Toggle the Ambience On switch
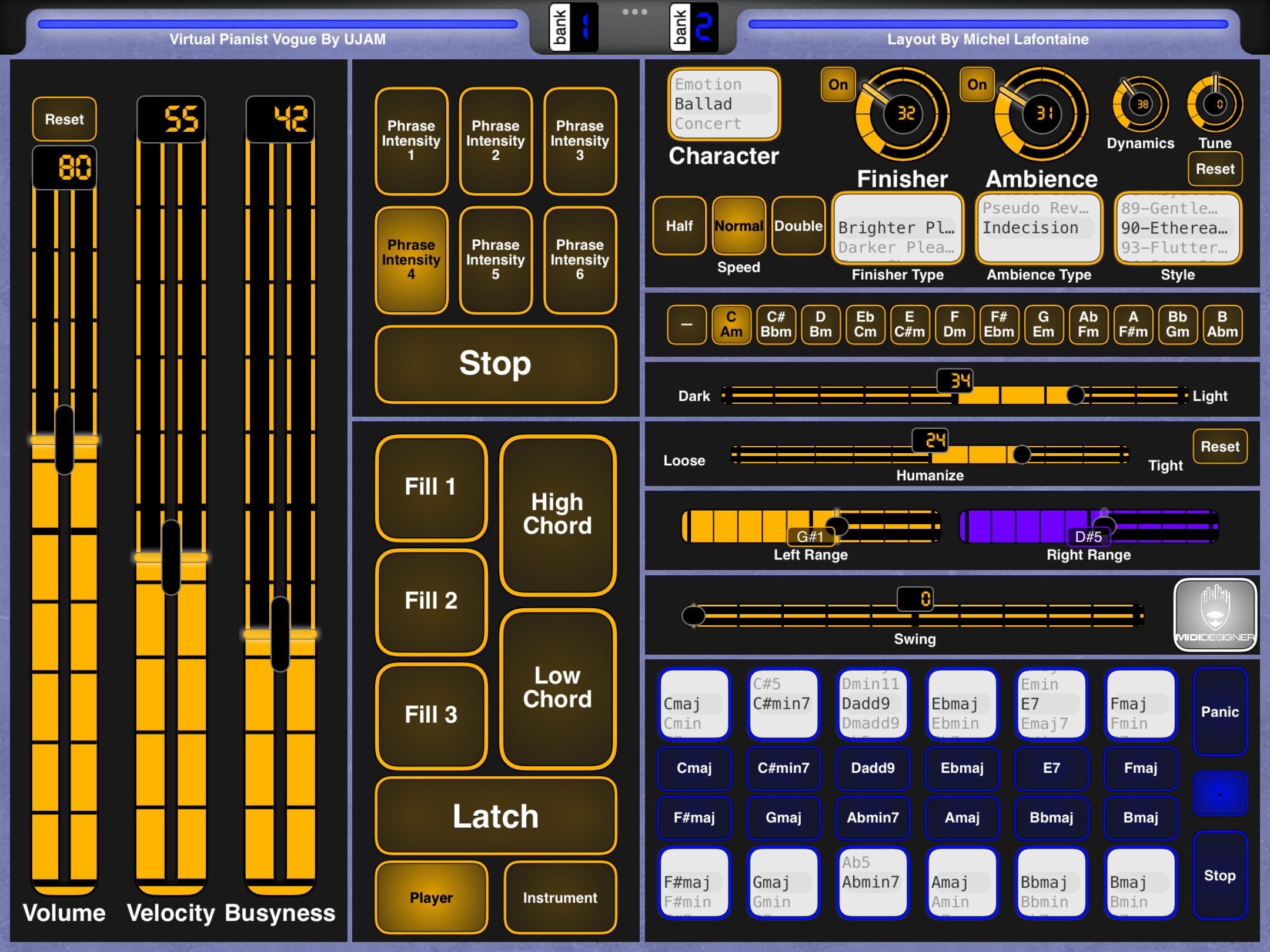The image size is (1270, 952). coord(977,85)
